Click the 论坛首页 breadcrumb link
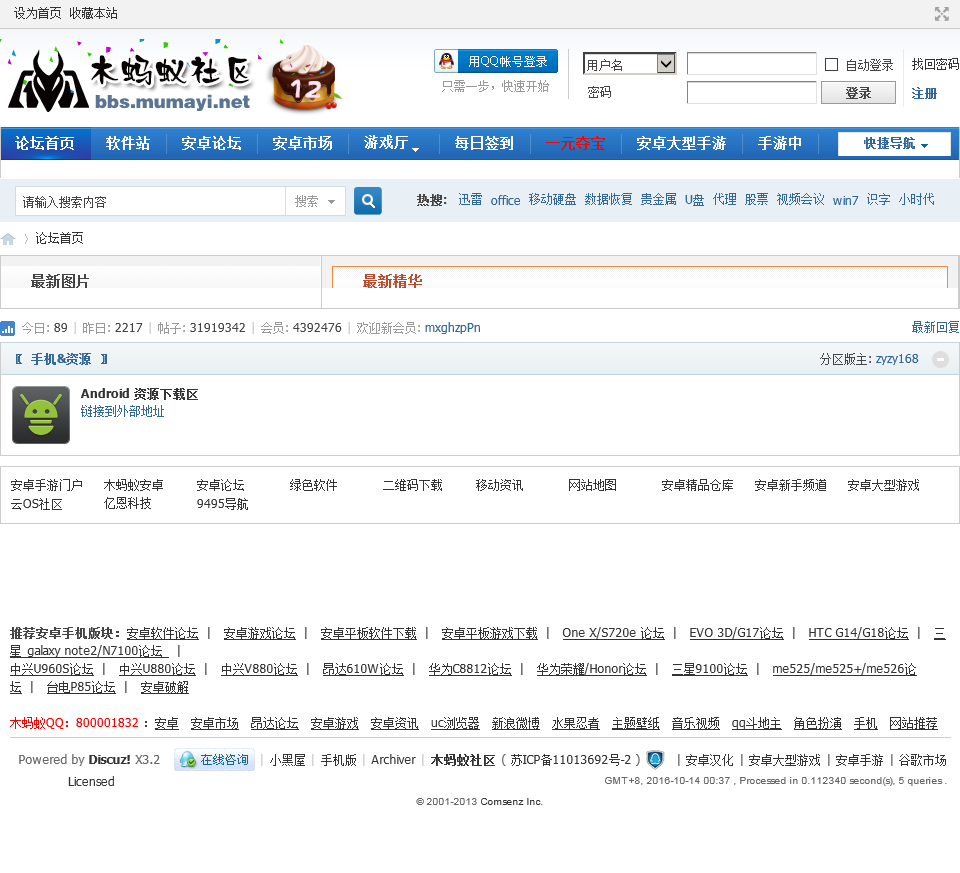Viewport: 960px width, 873px height. 59,238
